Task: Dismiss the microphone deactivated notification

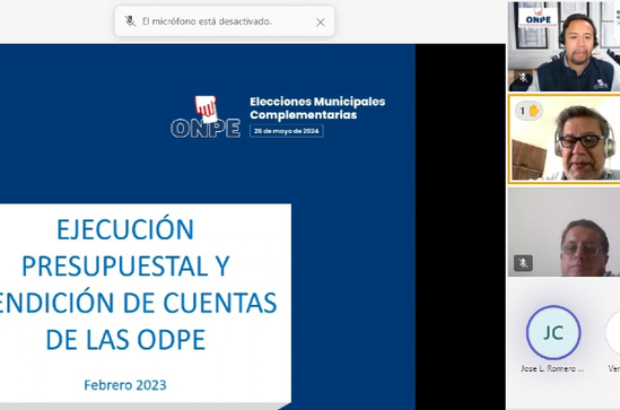Action: (x=320, y=23)
